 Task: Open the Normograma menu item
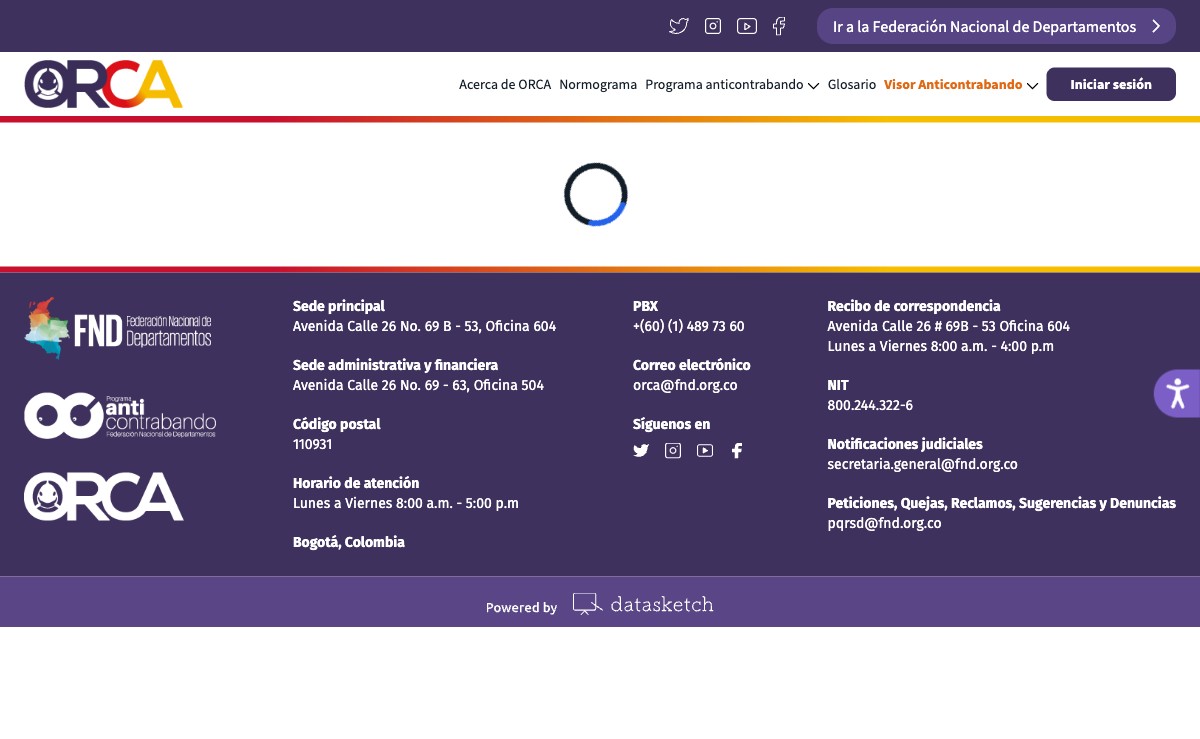[598, 85]
